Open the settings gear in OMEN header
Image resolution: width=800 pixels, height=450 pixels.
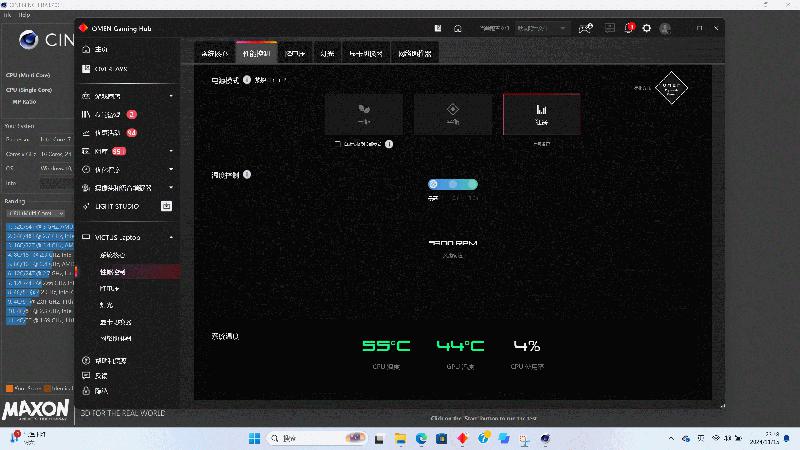[647, 29]
